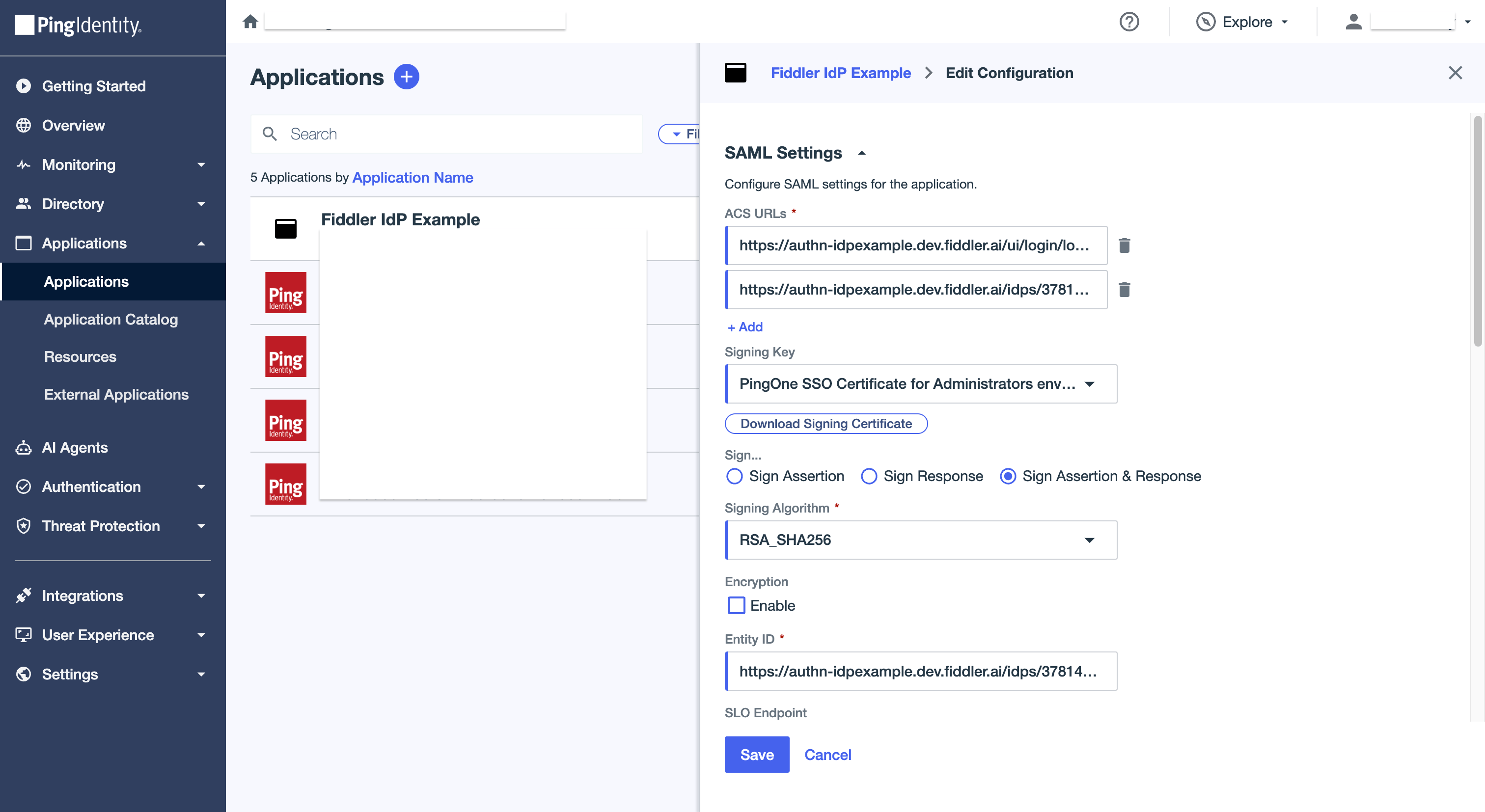Image resolution: width=1485 pixels, height=812 pixels.
Task: Open the Signing Algorithm RSA_SHA256 dropdown
Action: (921, 540)
